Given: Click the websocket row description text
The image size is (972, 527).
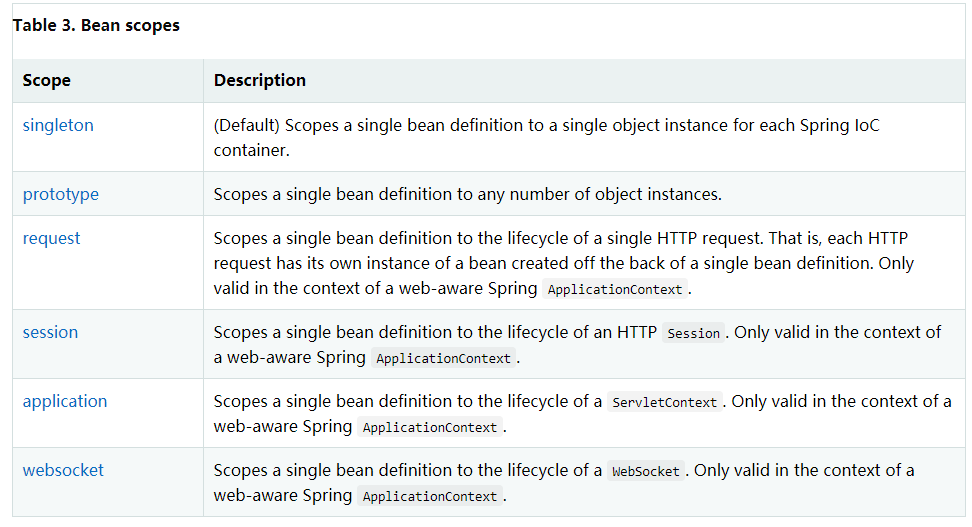Looking at the screenshot, I should pos(564,482).
